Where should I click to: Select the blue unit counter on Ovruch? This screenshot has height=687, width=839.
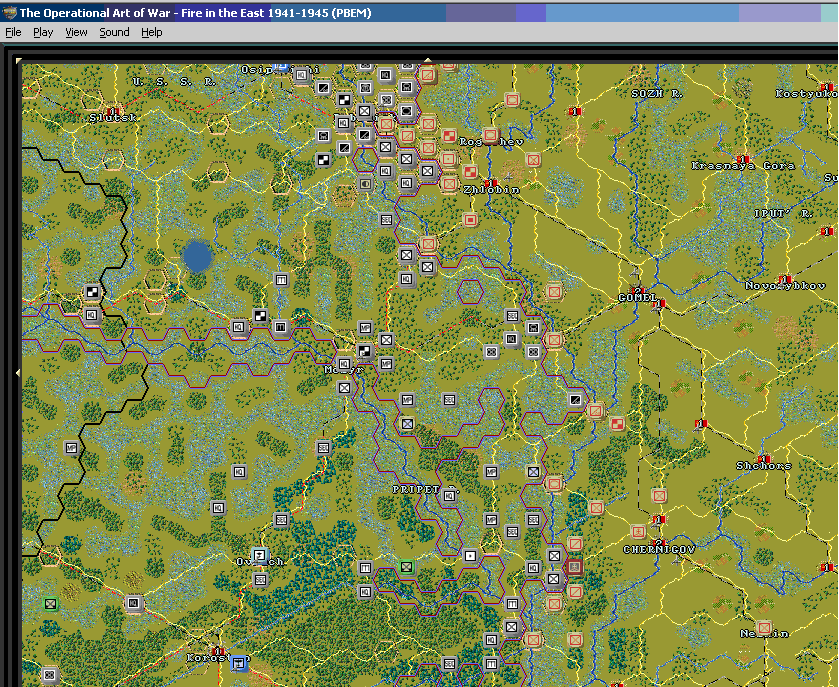click(x=260, y=555)
